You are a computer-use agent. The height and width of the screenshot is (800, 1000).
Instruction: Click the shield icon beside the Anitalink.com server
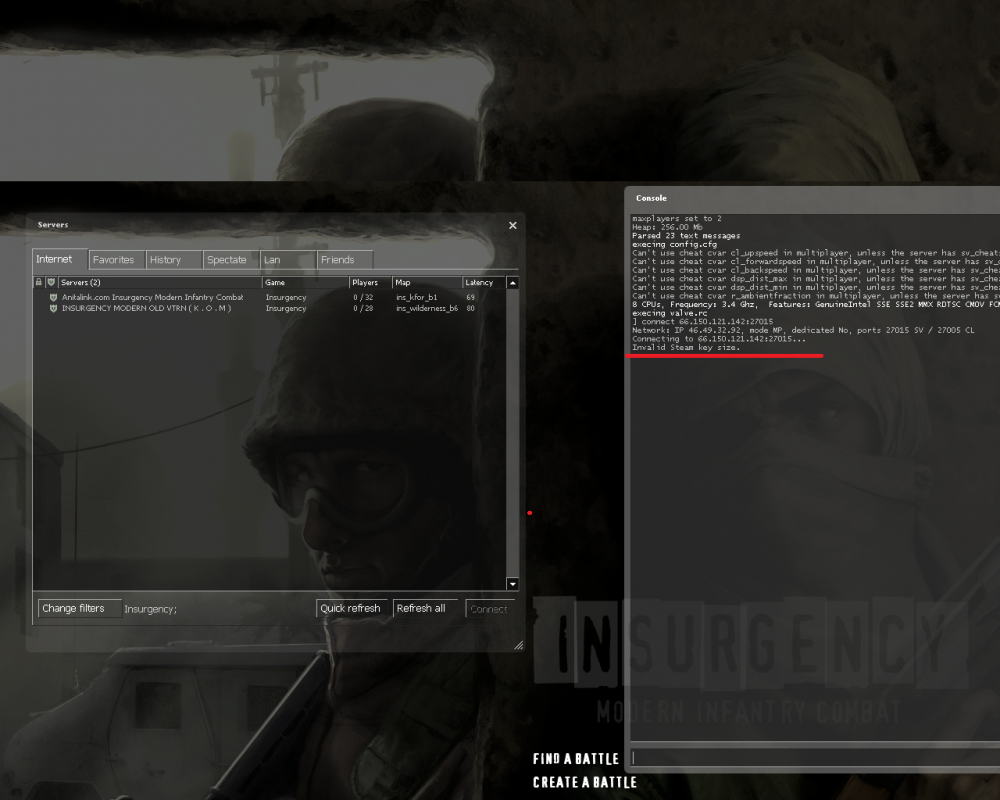pos(53,297)
